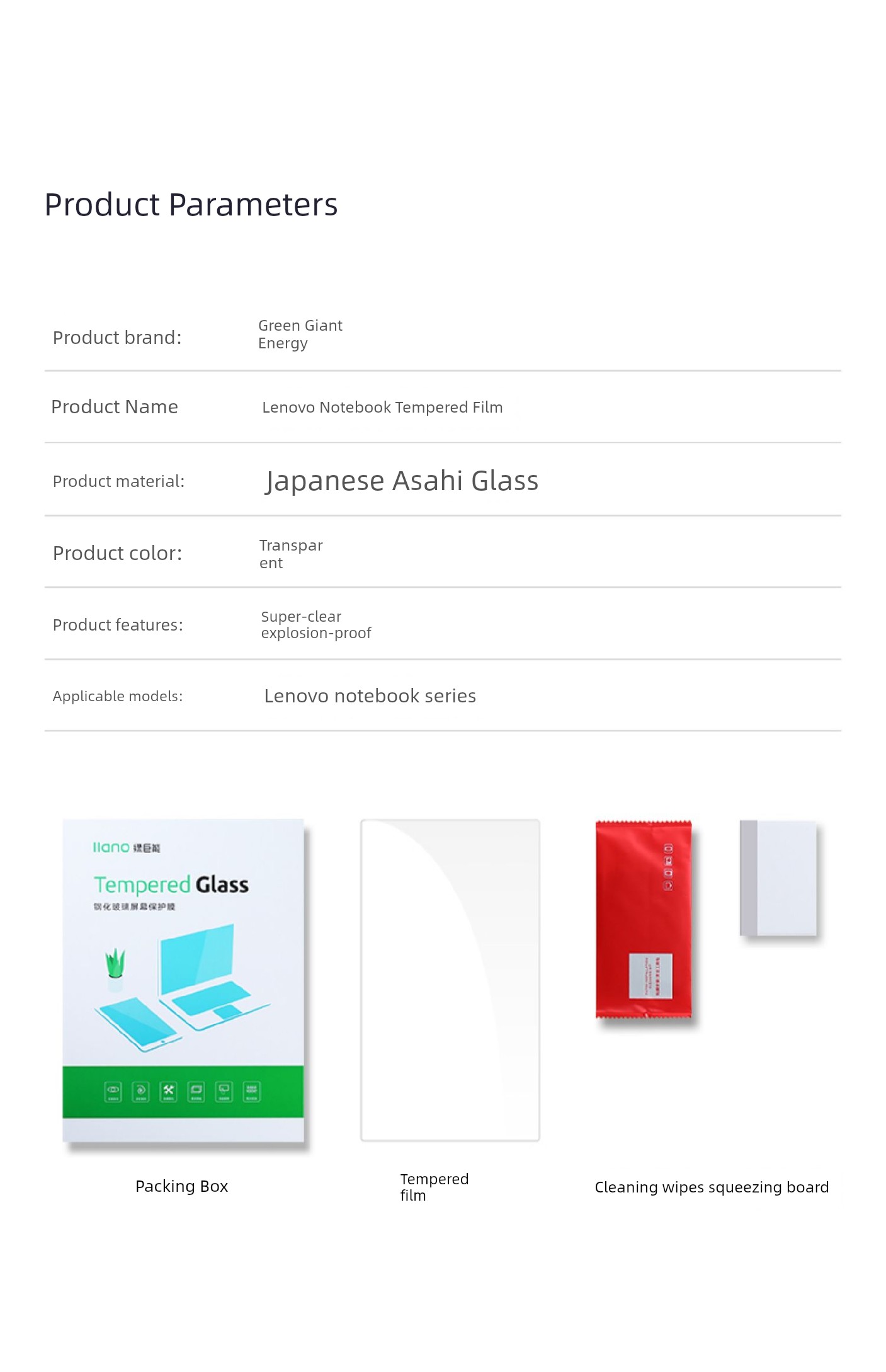Click the tablet illustration on the box
The height and width of the screenshot is (1372, 886).
pos(139,1024)
